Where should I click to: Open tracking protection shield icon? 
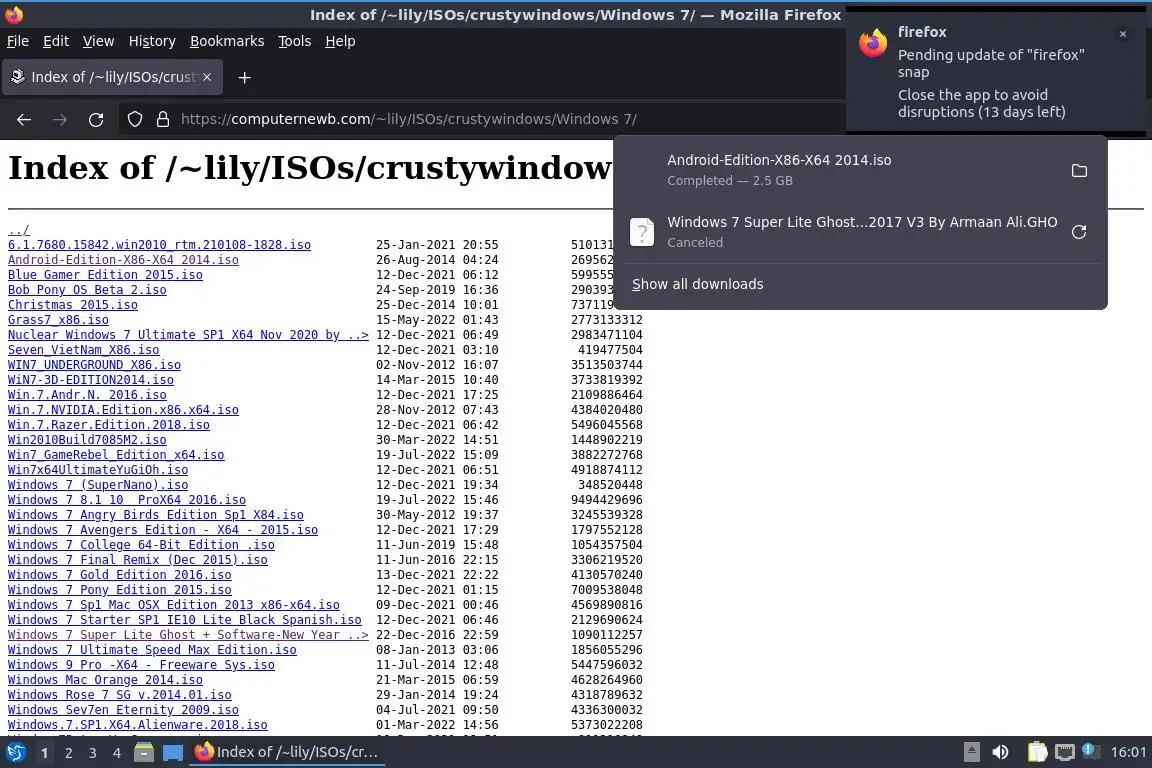click(134, 119)
